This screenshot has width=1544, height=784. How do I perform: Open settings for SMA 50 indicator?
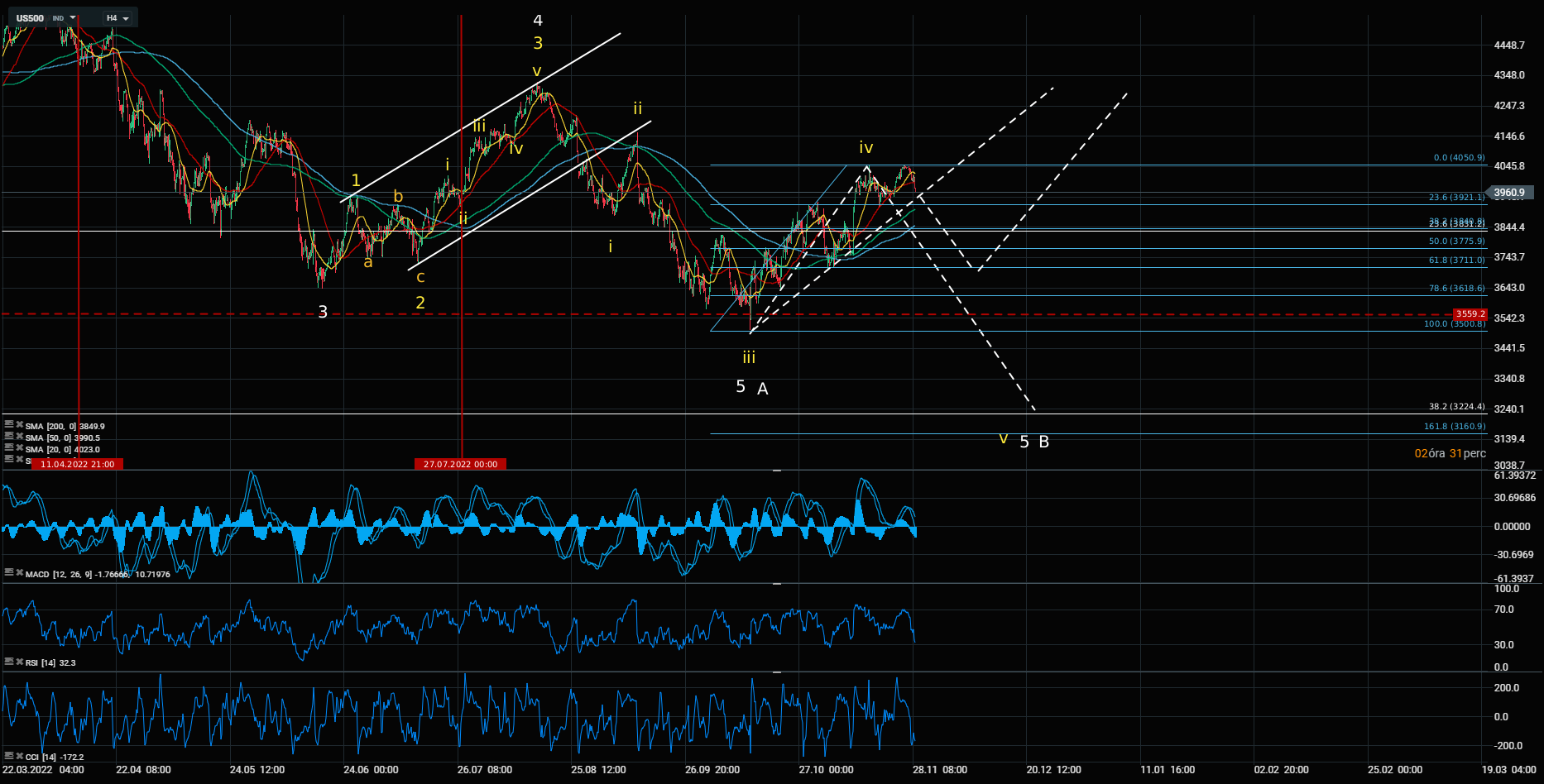pyautogui.click(x=9, y=437)
